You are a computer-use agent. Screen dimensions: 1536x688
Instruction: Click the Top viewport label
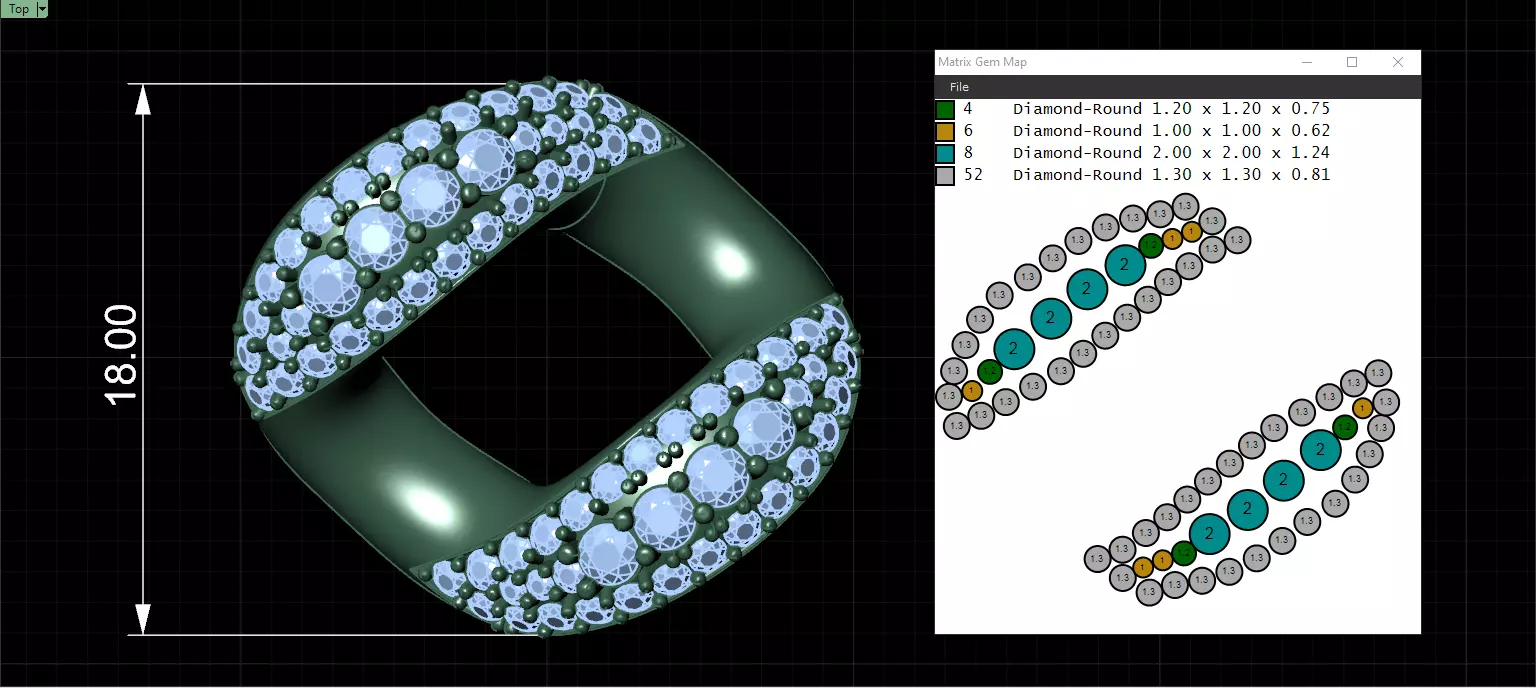pyautogui.click(x=19, y=9)
